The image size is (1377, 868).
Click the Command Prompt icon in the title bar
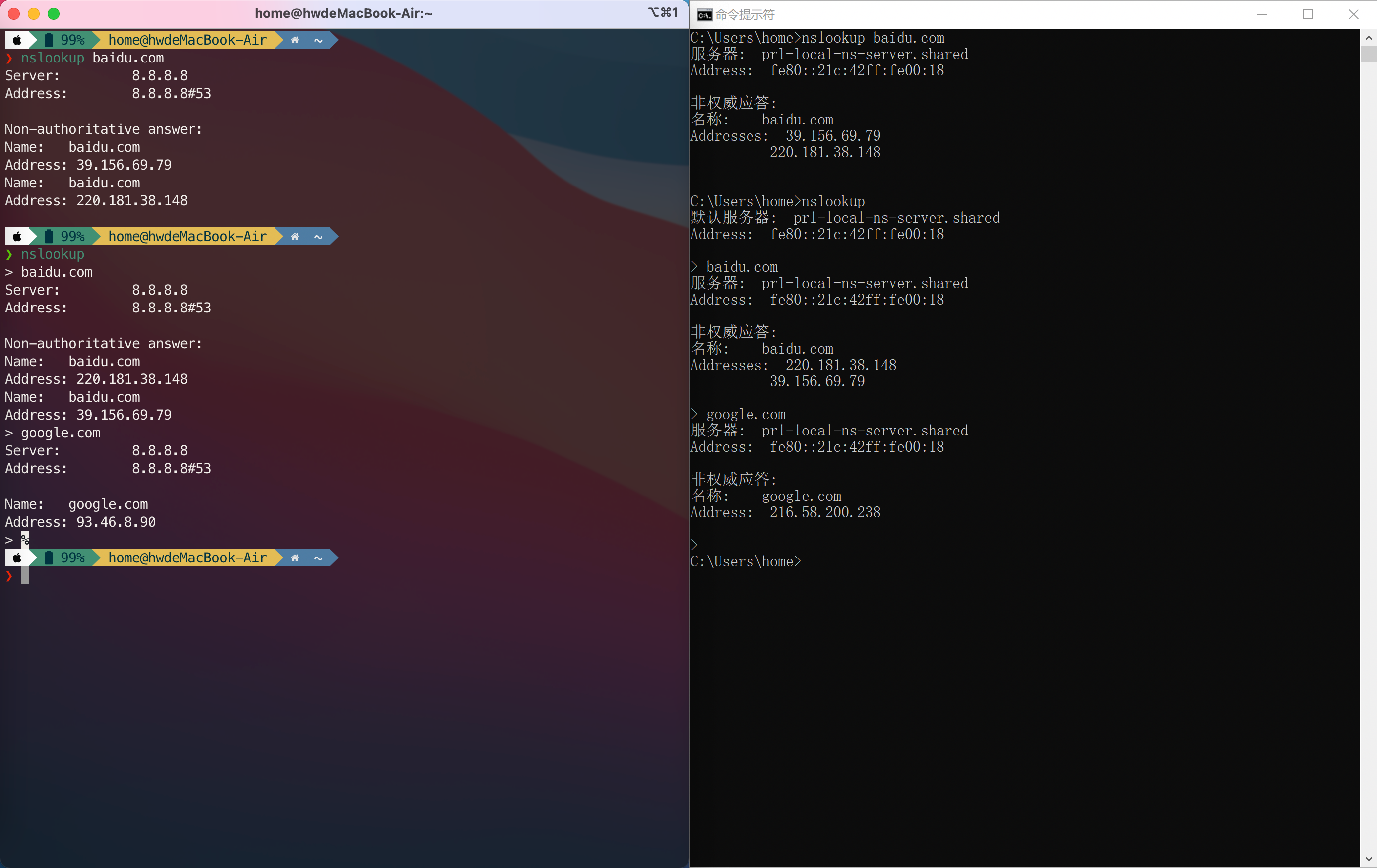(x=704, y=14)
